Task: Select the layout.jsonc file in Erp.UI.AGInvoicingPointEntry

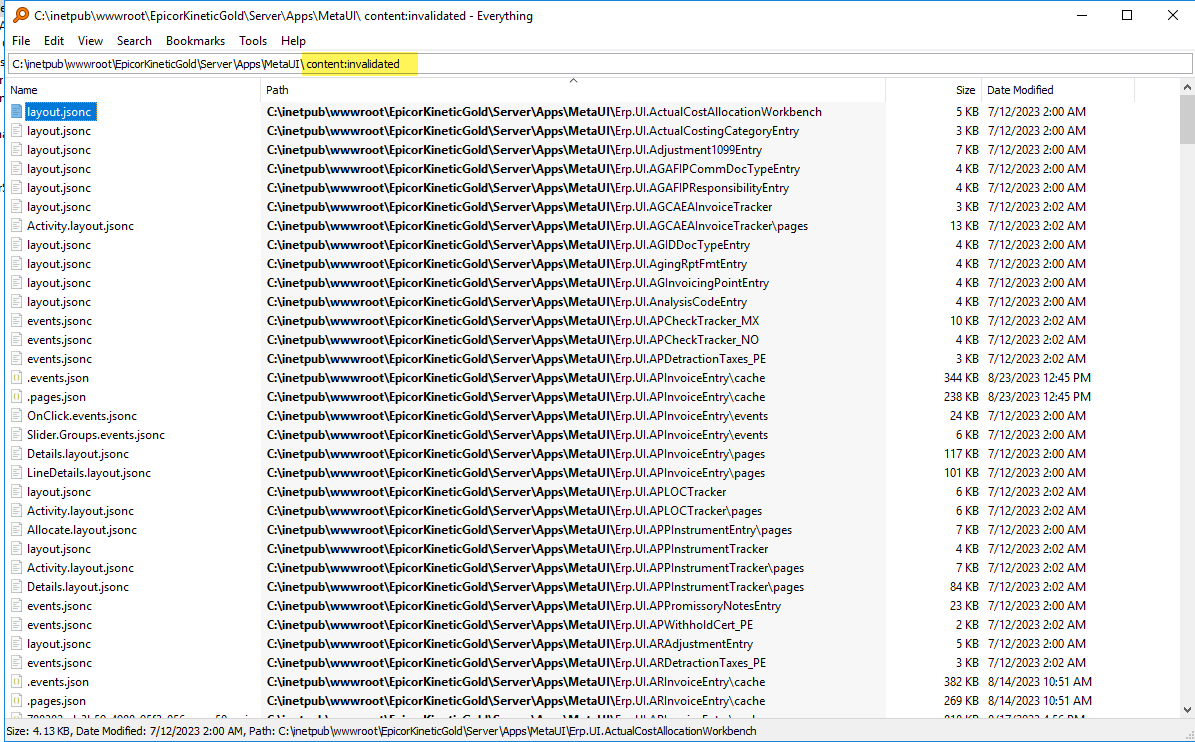Action: click(59, 283)
